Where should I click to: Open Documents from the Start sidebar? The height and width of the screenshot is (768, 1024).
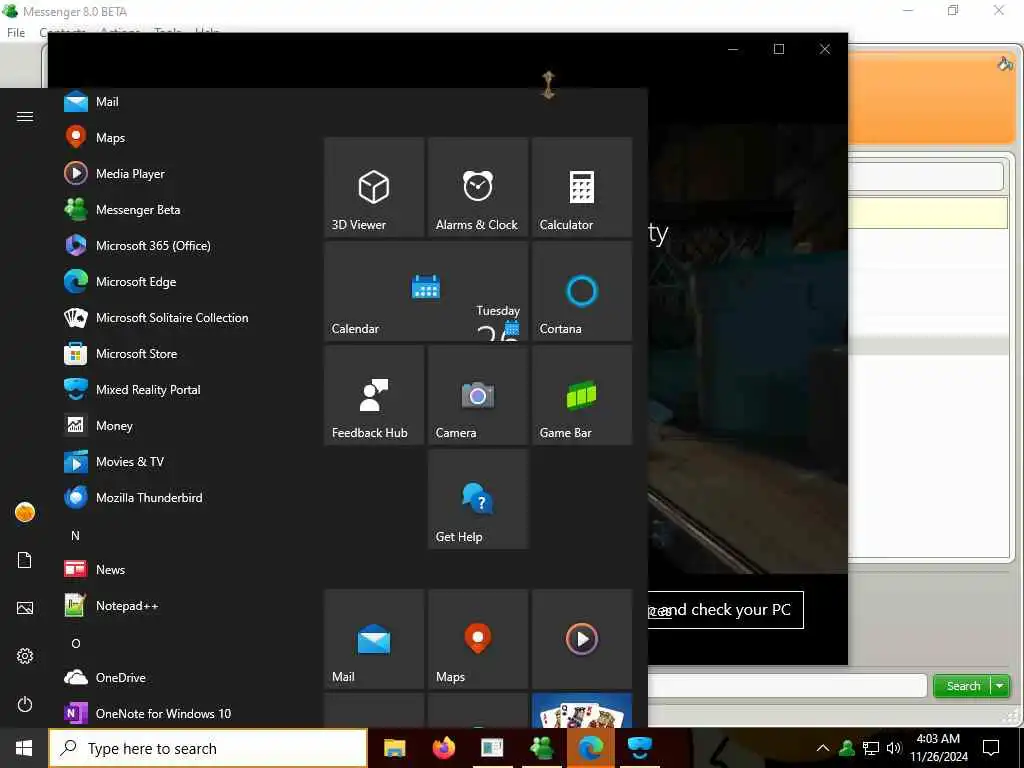[25, 560]
